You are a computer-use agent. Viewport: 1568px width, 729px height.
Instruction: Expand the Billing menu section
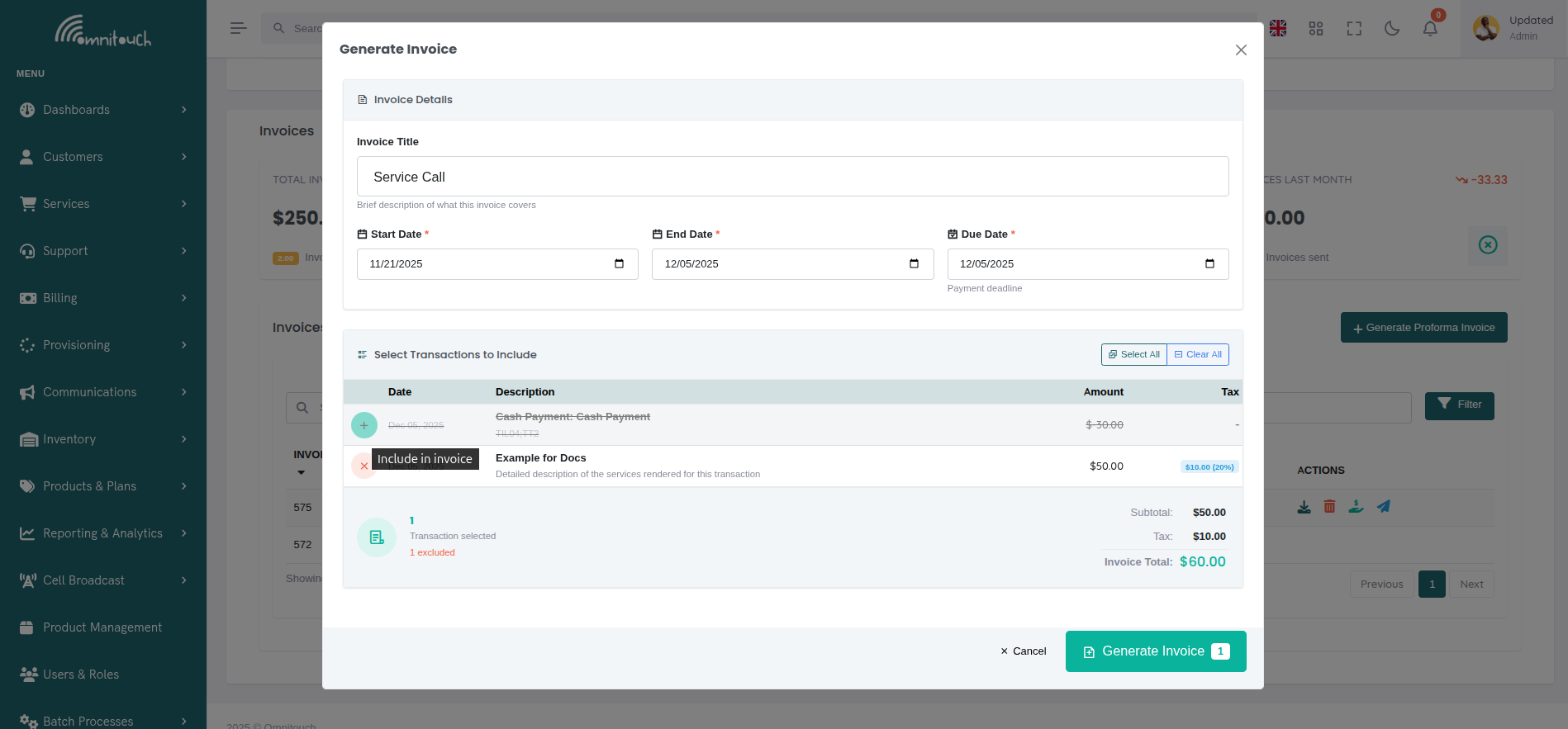(103, 298)
